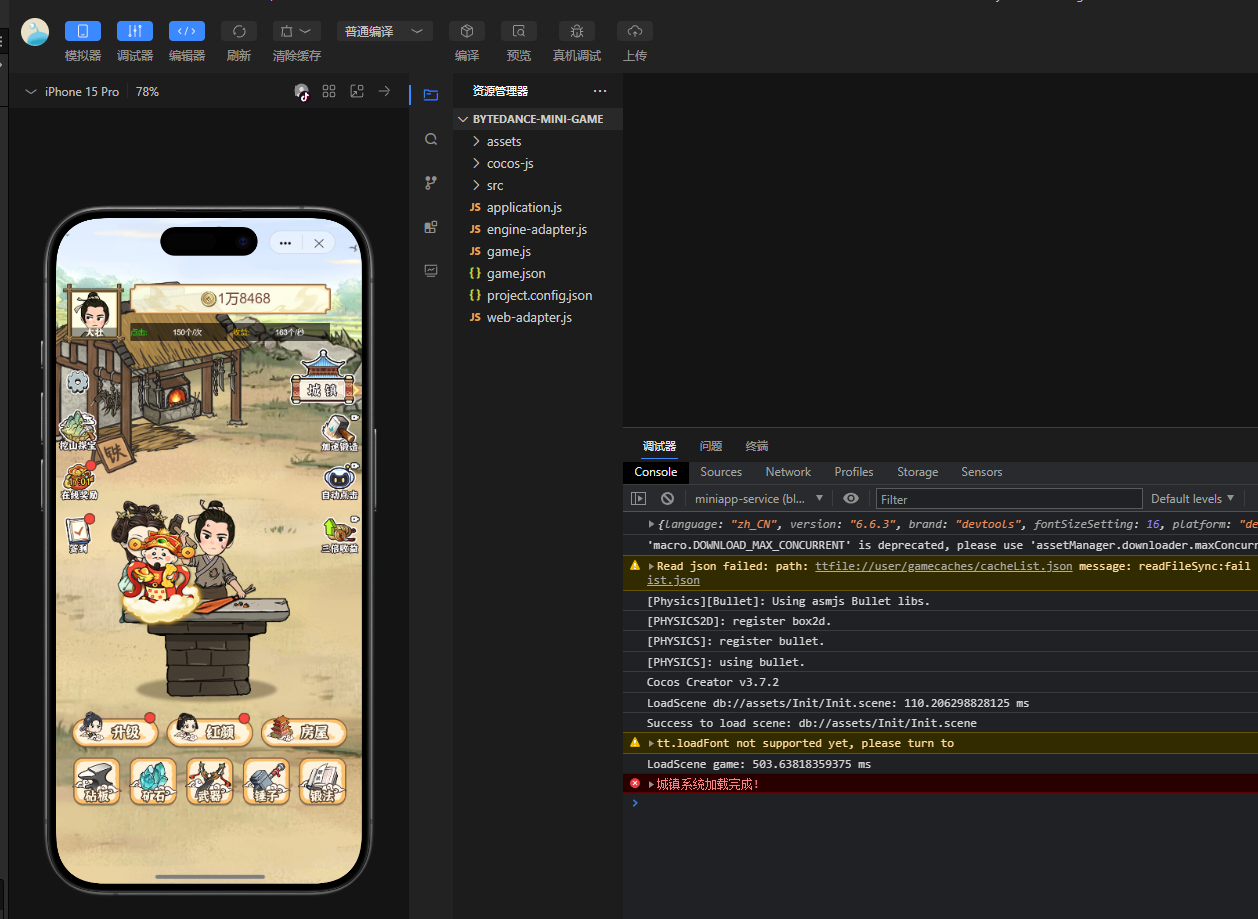Screen dimensions: 1258x919
Task: Open the Default levels dropdown
Action: (1192, 498)
